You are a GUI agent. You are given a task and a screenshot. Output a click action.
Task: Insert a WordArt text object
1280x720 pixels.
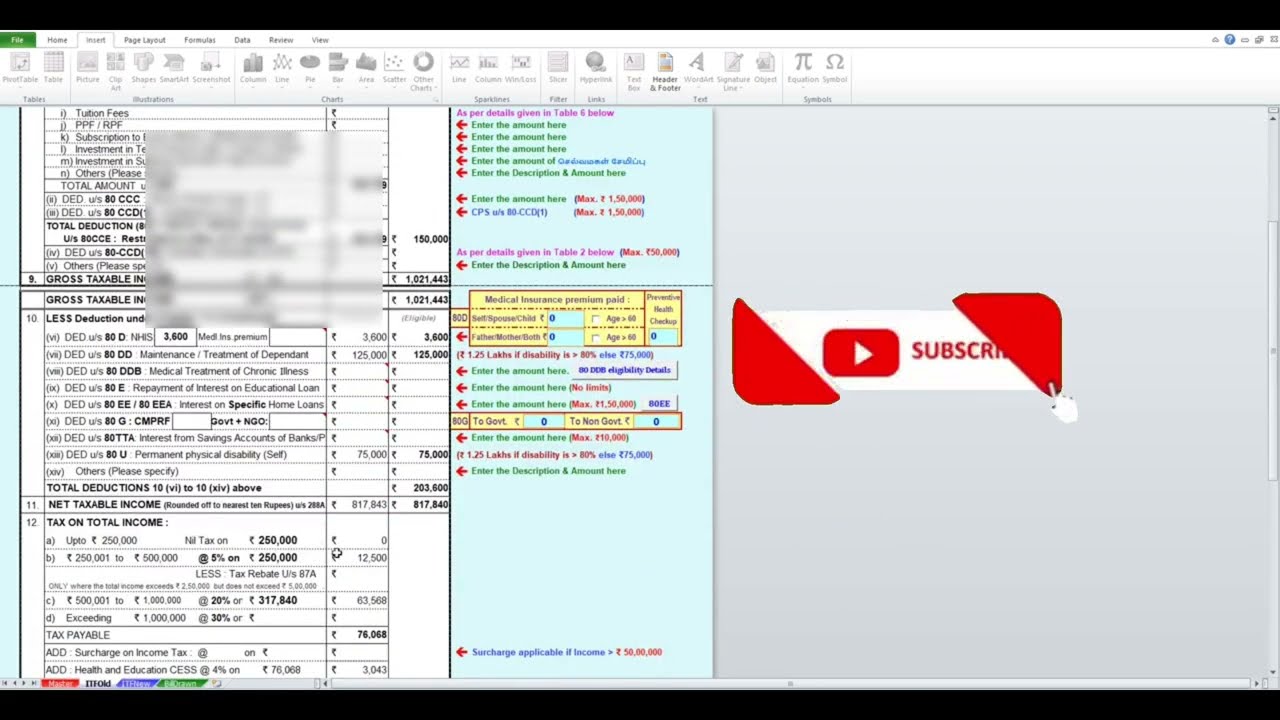coord(698,68)
